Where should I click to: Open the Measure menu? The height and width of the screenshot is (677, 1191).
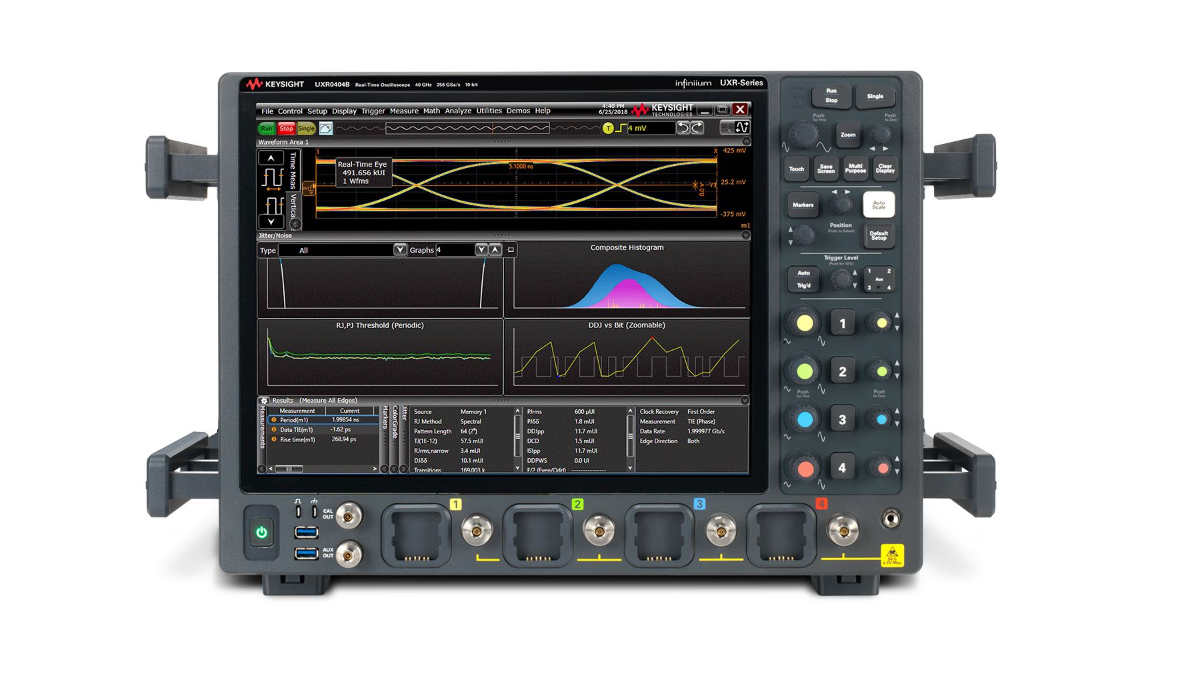point(404,111)
